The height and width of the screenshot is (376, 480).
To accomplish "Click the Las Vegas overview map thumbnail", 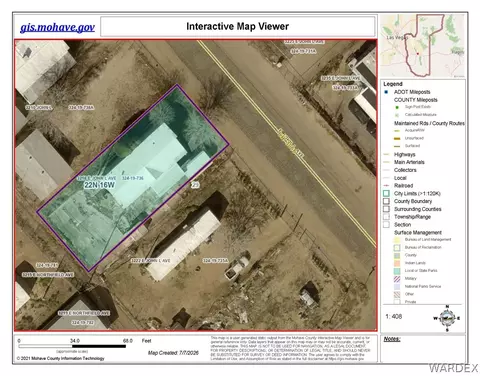I will (x=423, y=46).
